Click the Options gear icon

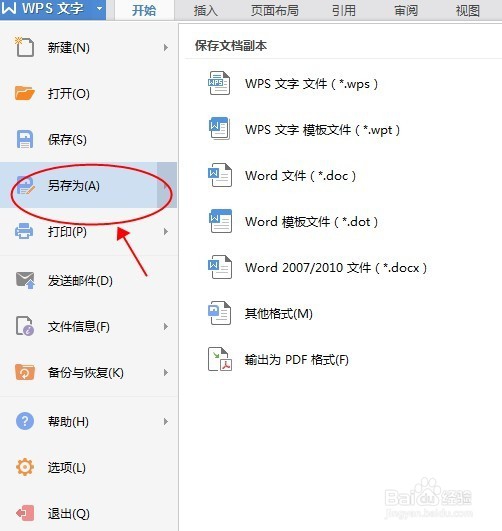25,467
